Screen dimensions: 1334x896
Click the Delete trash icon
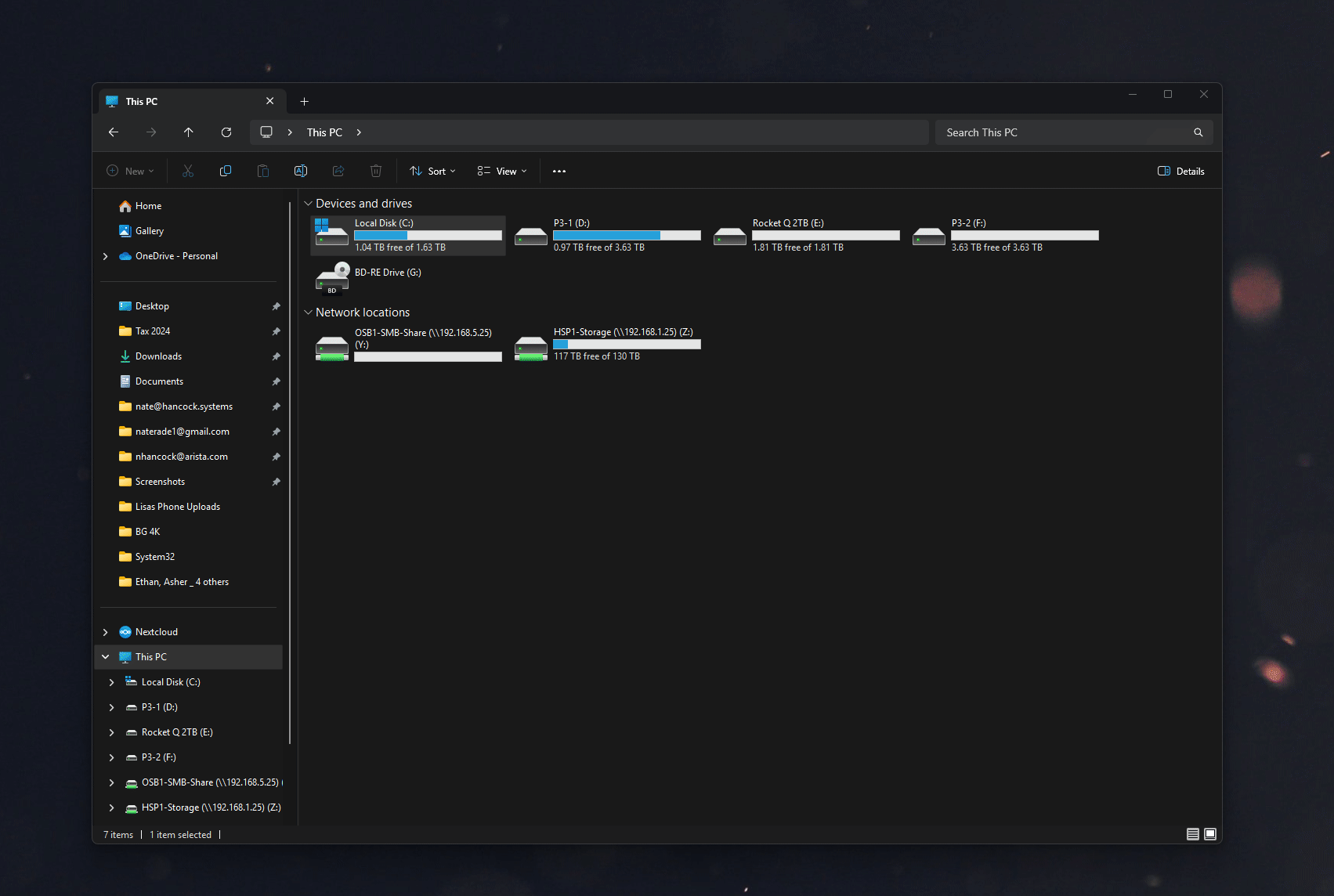(376, 171)
